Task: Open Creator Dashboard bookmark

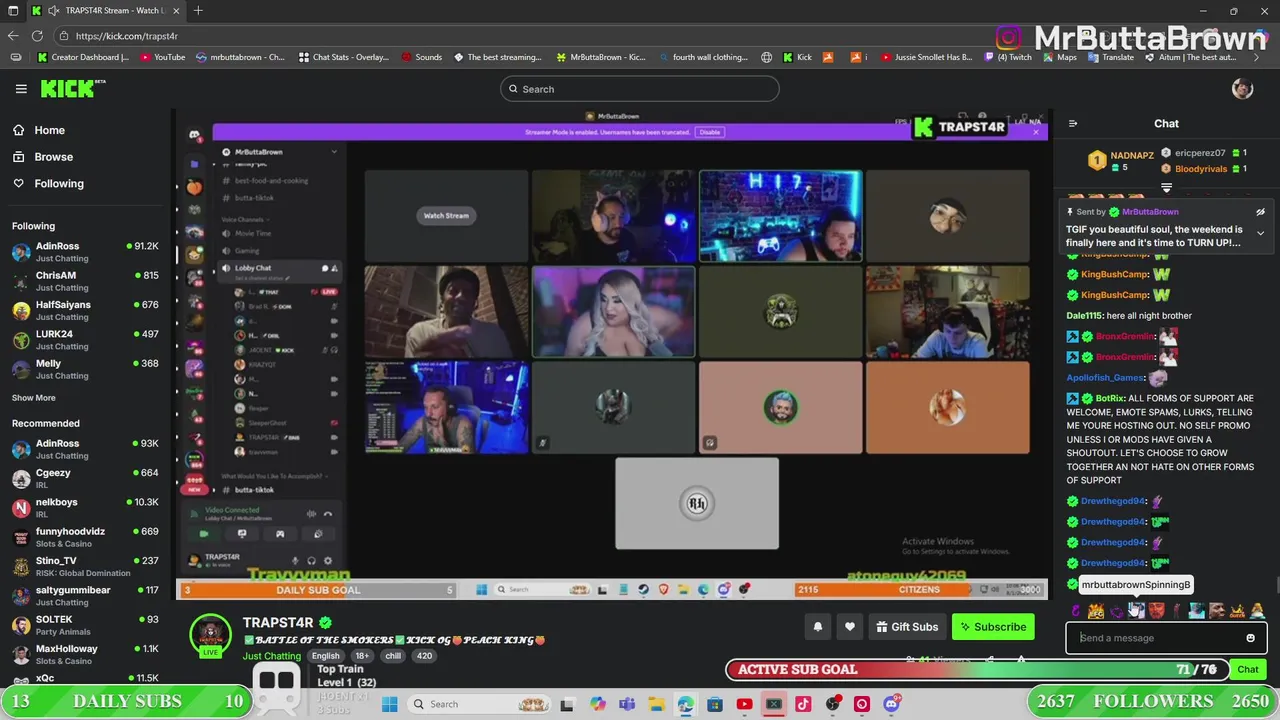Action: pyautogui.click(x=84, y=57)
